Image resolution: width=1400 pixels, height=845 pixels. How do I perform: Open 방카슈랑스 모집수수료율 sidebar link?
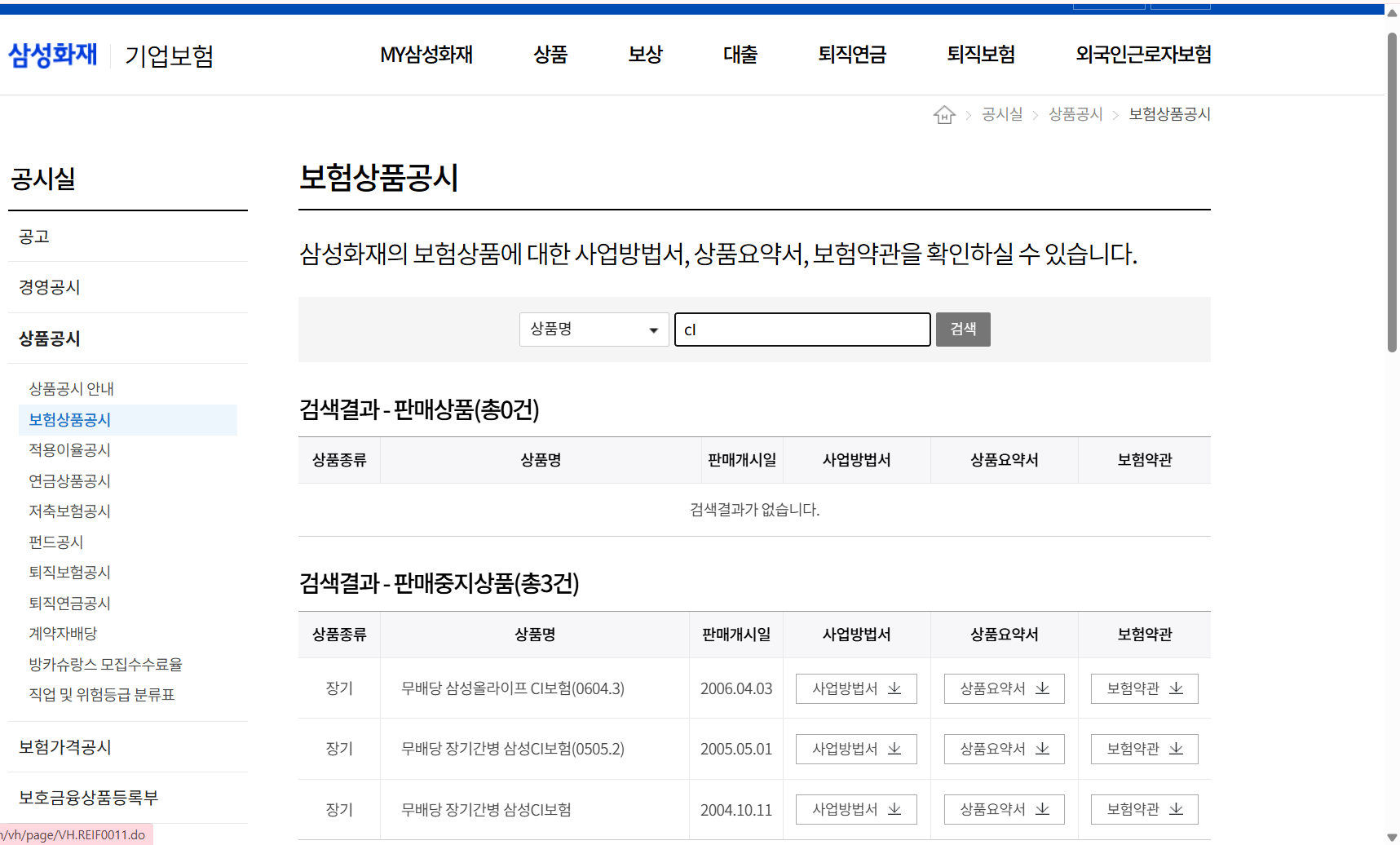[106, 665]
